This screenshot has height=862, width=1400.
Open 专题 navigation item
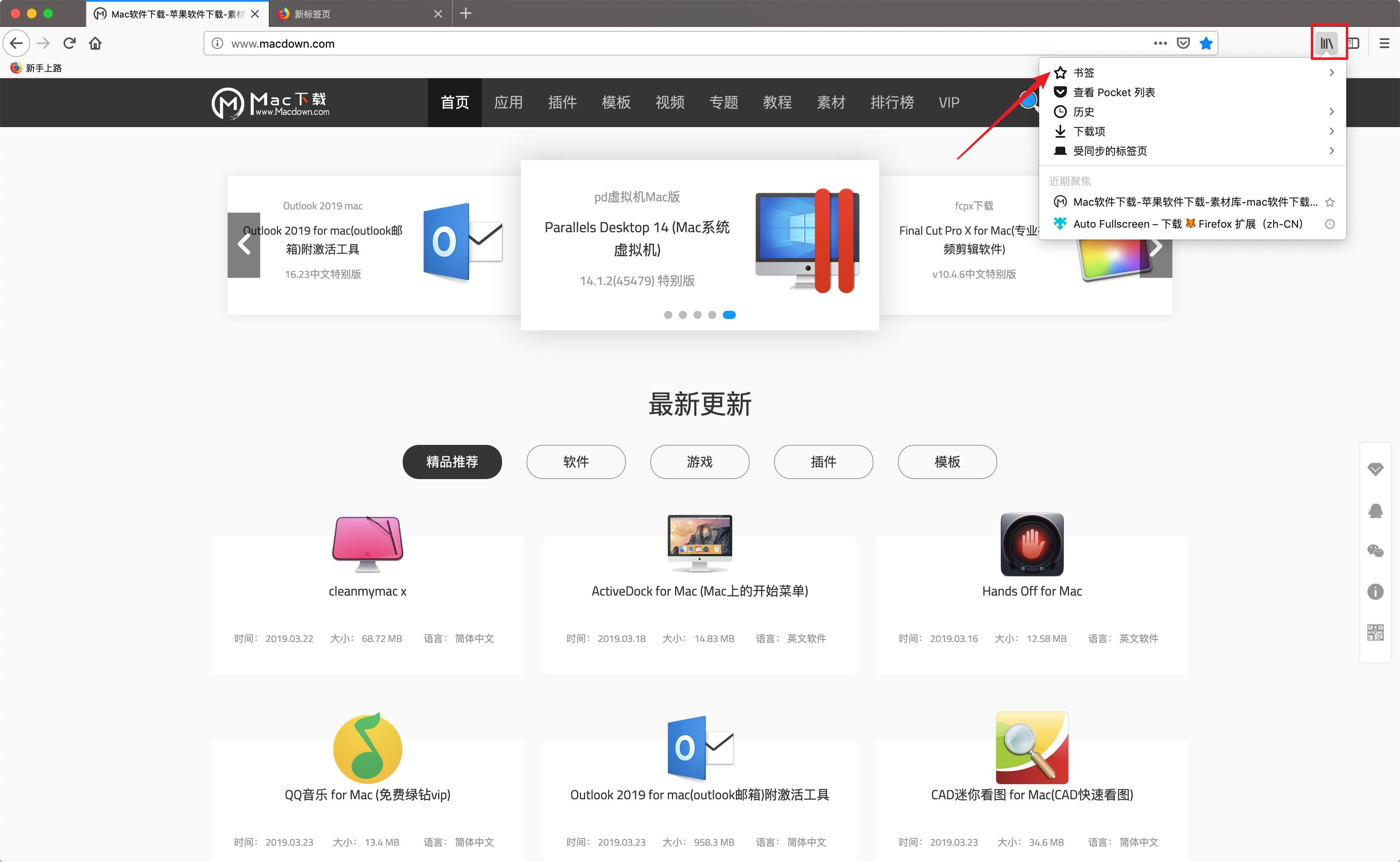(x=724, y=103)
